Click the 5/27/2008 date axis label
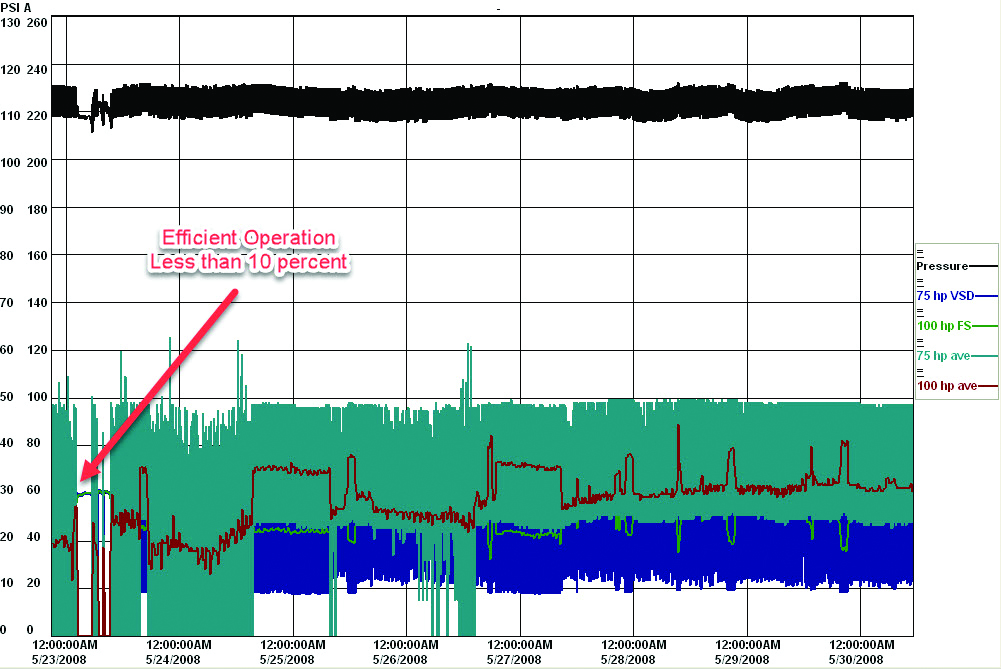1001x669 pixels. (x=513, y=659)
